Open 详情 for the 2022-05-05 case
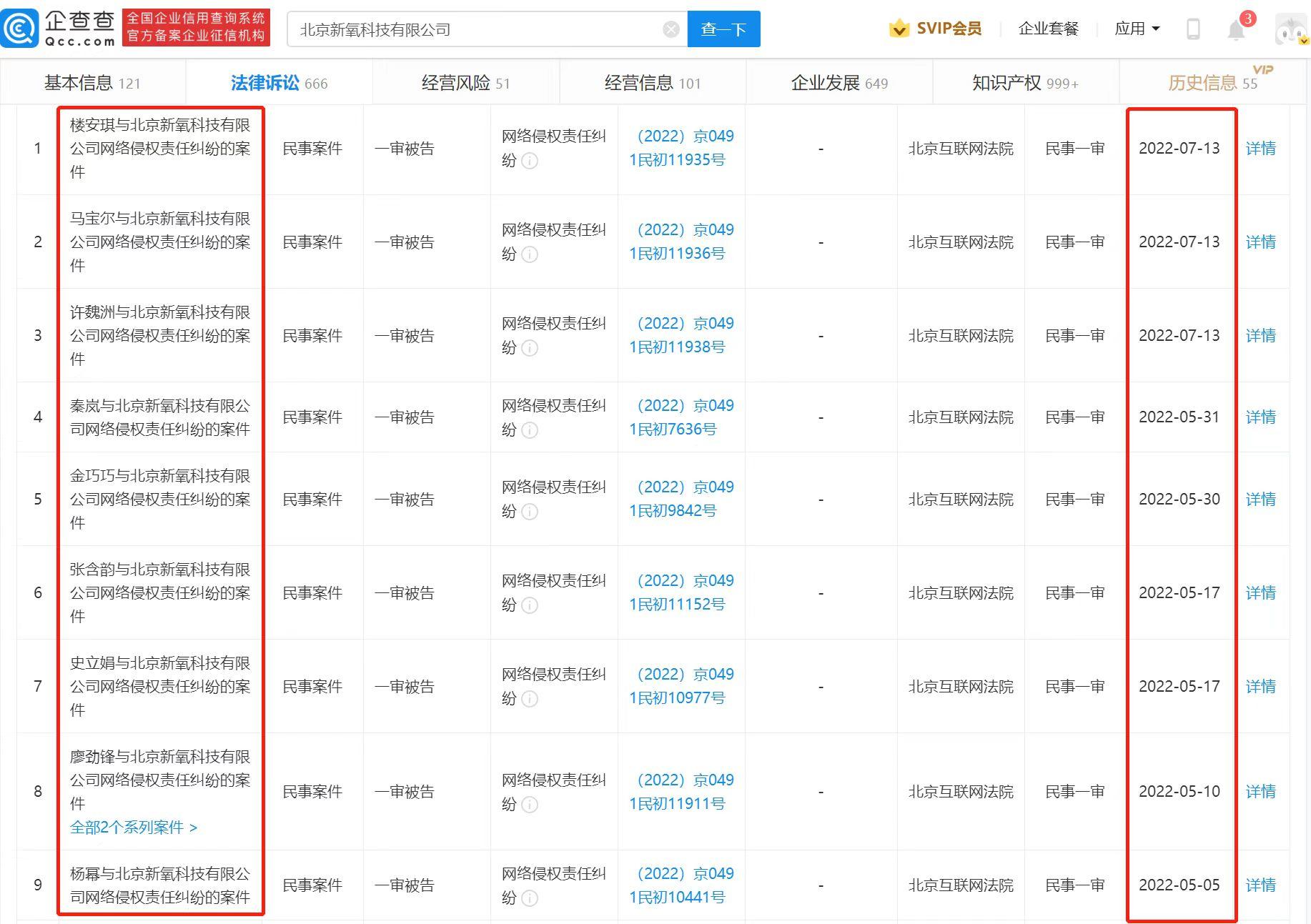Viewport: 1311px width, 924px height. coord(1260,885)
